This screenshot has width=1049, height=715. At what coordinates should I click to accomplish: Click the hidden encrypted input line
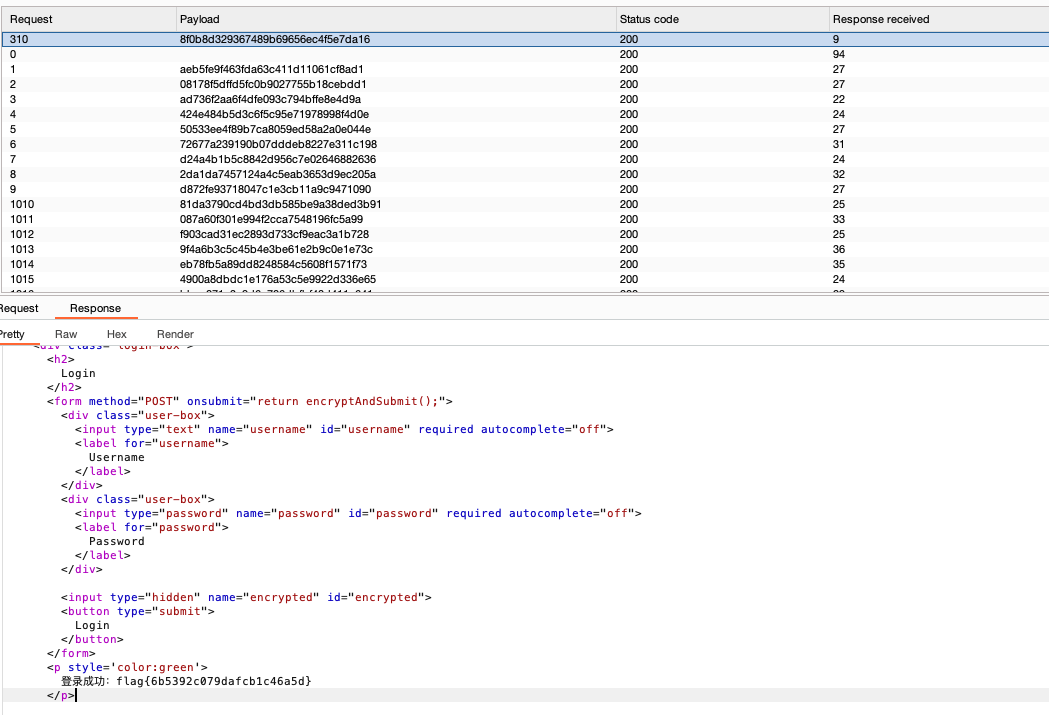tap(246, 597)
